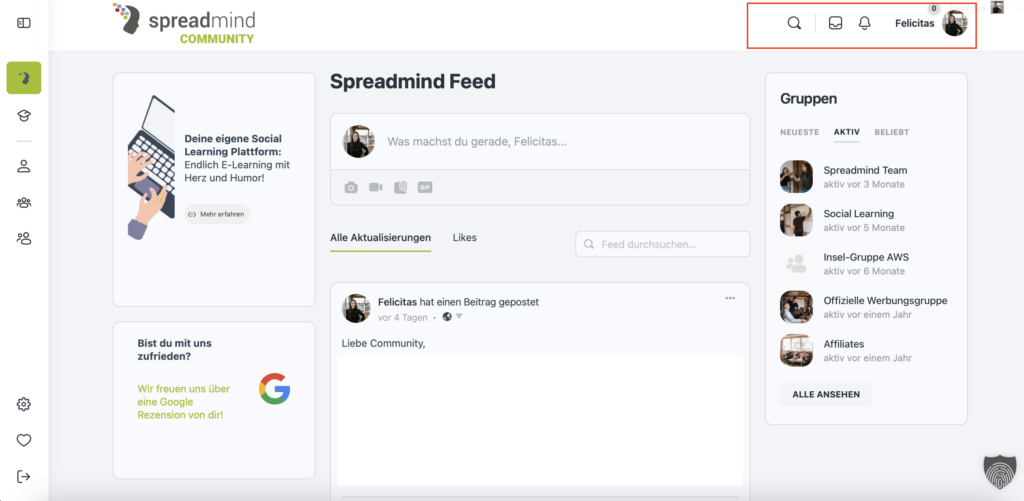Screen dimensions: 1024x501
Task: Click the heart icon in sidebar
Action: 24,440
